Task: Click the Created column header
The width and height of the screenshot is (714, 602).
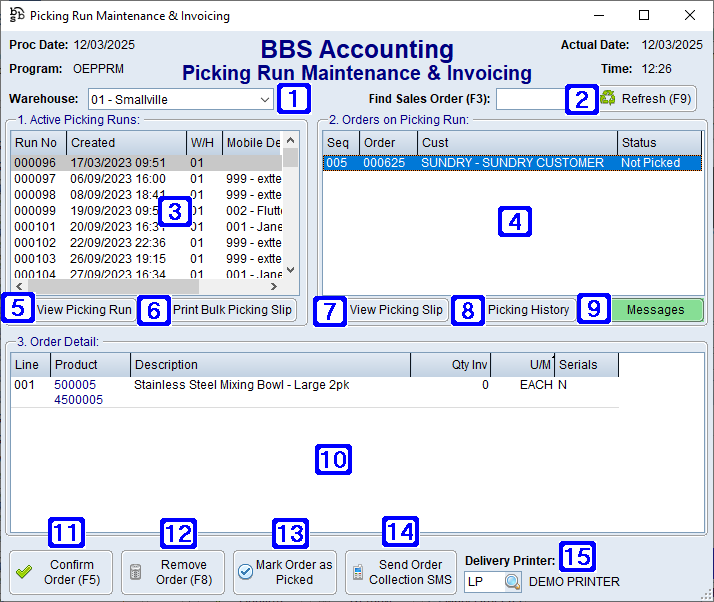Action: coord(125,143)
